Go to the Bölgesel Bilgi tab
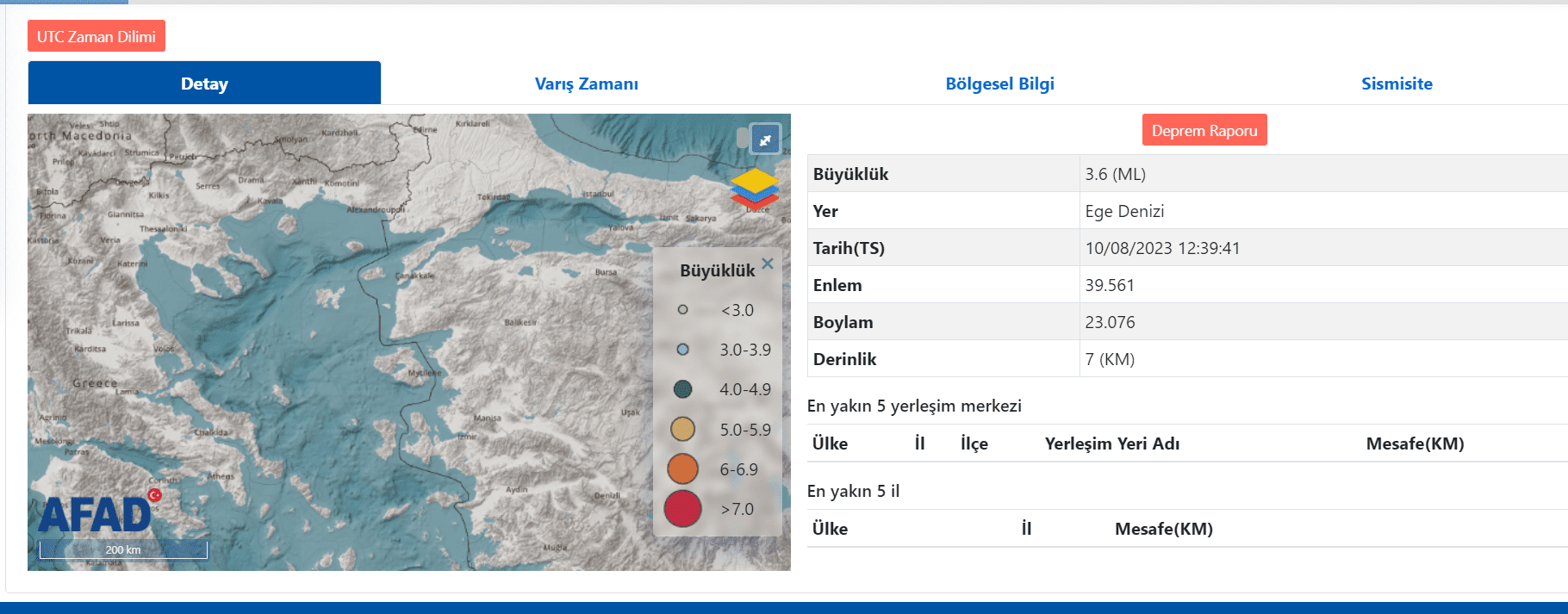The height and width of the screenshot is (614, 1568). [999, 84]
